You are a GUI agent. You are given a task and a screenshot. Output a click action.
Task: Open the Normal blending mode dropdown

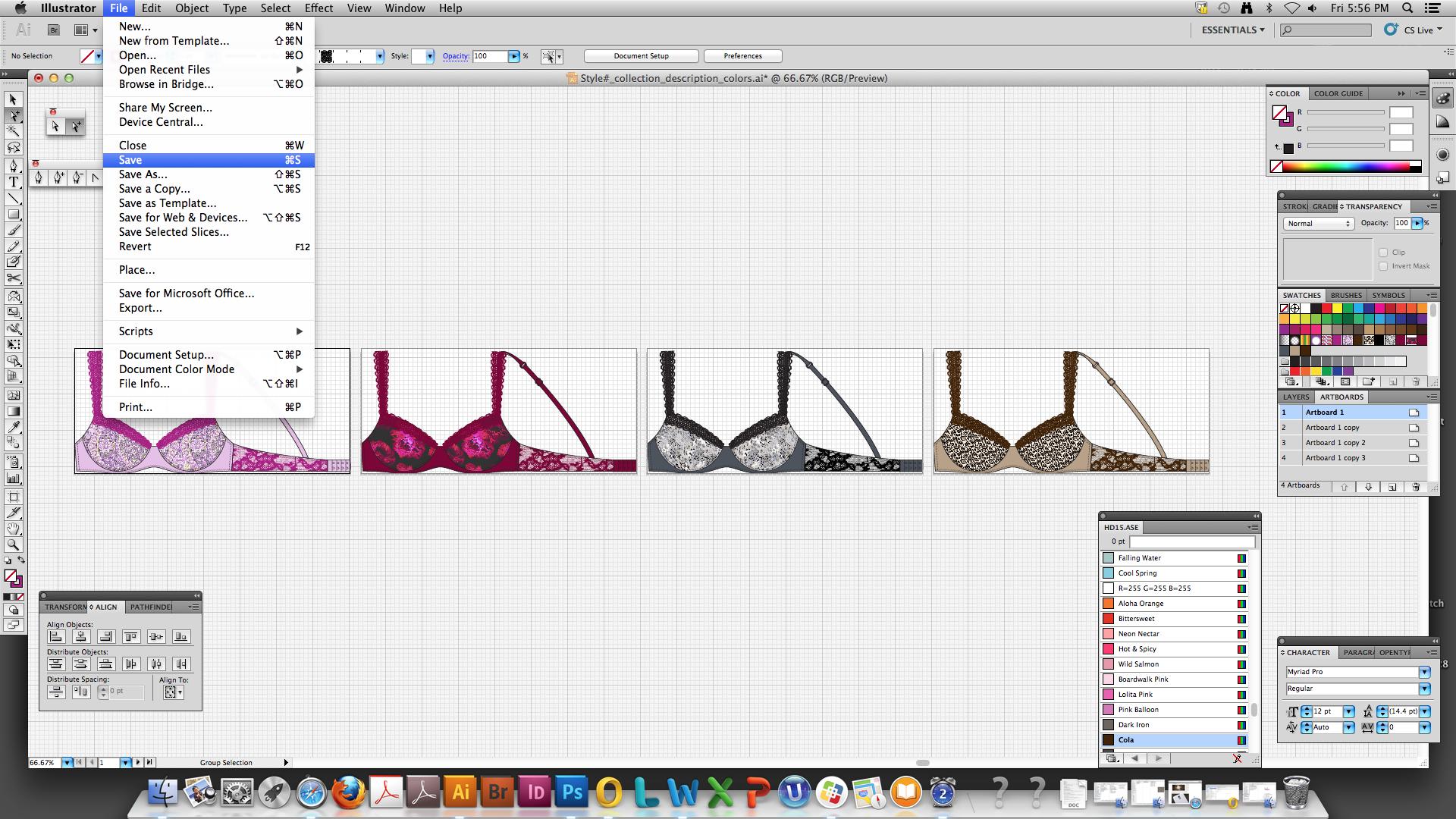coord(1318,223)
